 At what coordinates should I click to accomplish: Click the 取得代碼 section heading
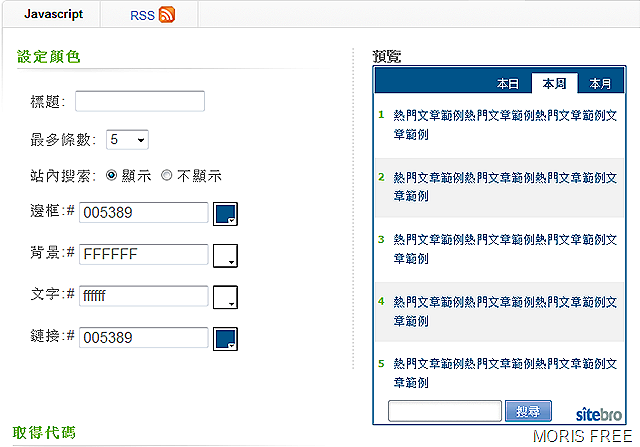pyautogui.click(x=44, y=432)
